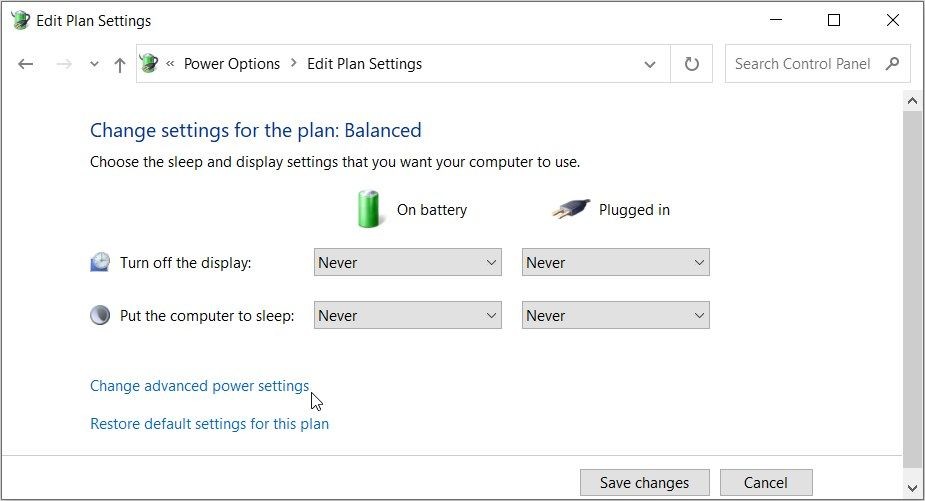Click the Turn off the display clock icon

pyautogui.click(x=100, y=262)
